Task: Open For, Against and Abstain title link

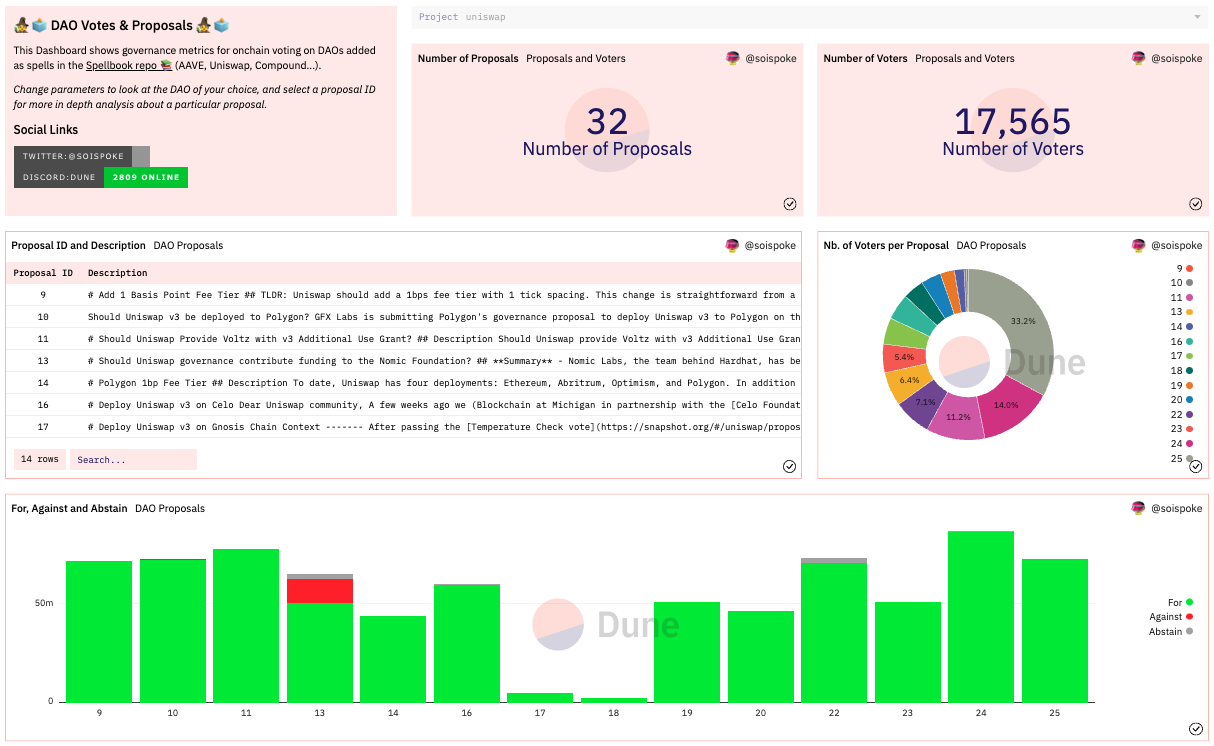Action: pyautogui.click(x=70, y=508)
